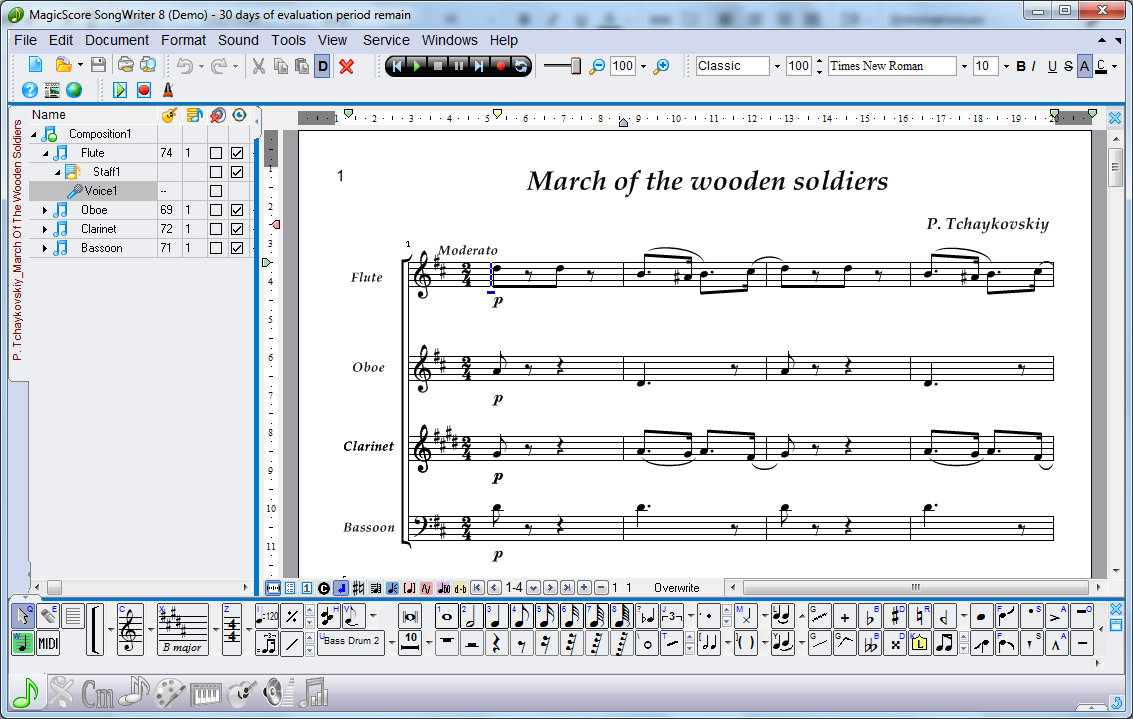Open the Times New Roman font dropdown
The width and height of the screenshot is (1133, 719).
(x=964, y=66)
